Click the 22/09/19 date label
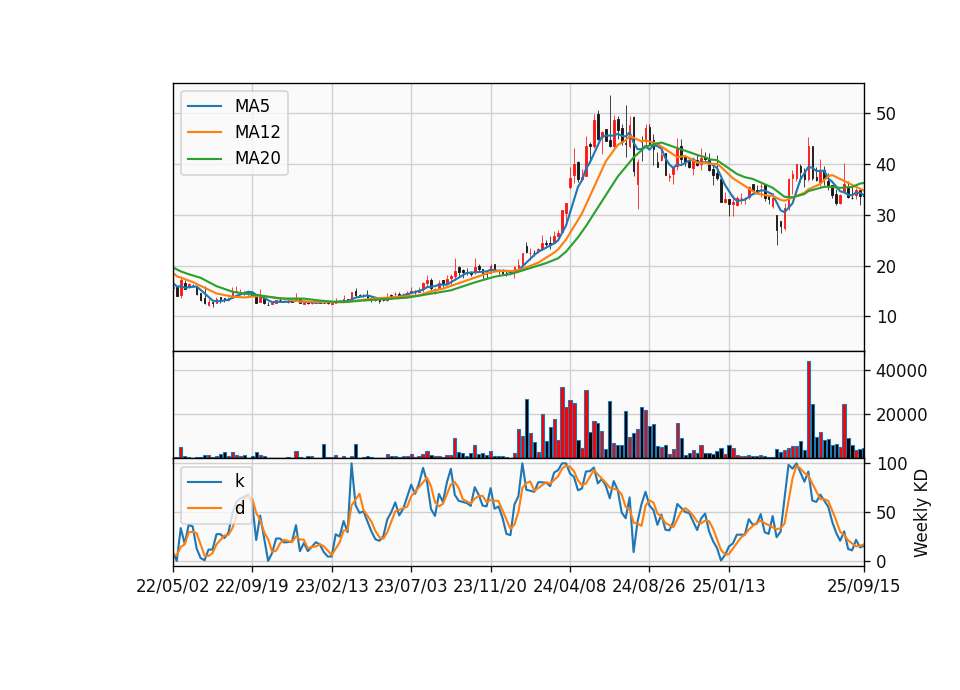 pos(252,586)
